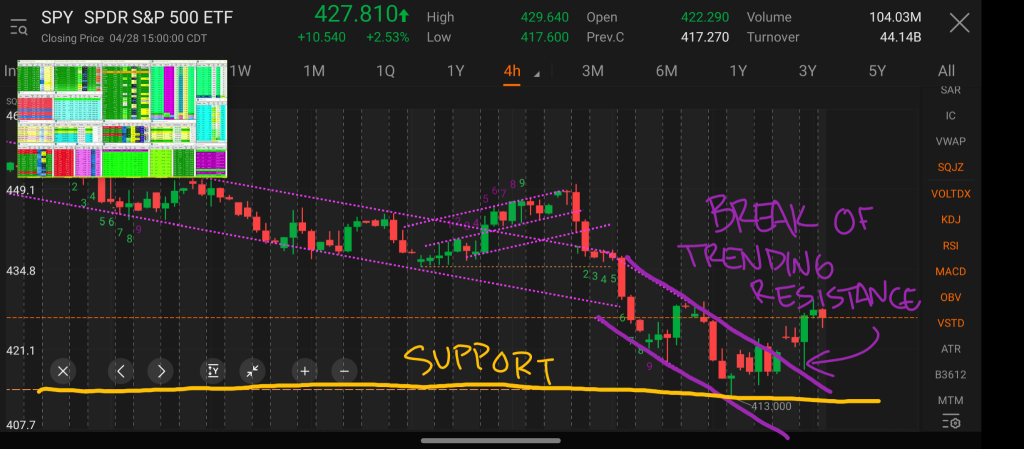The height and width of the screenshot is (449, 1024).
Task: Toggle the KDJ indicator
Action: (950, 219)
